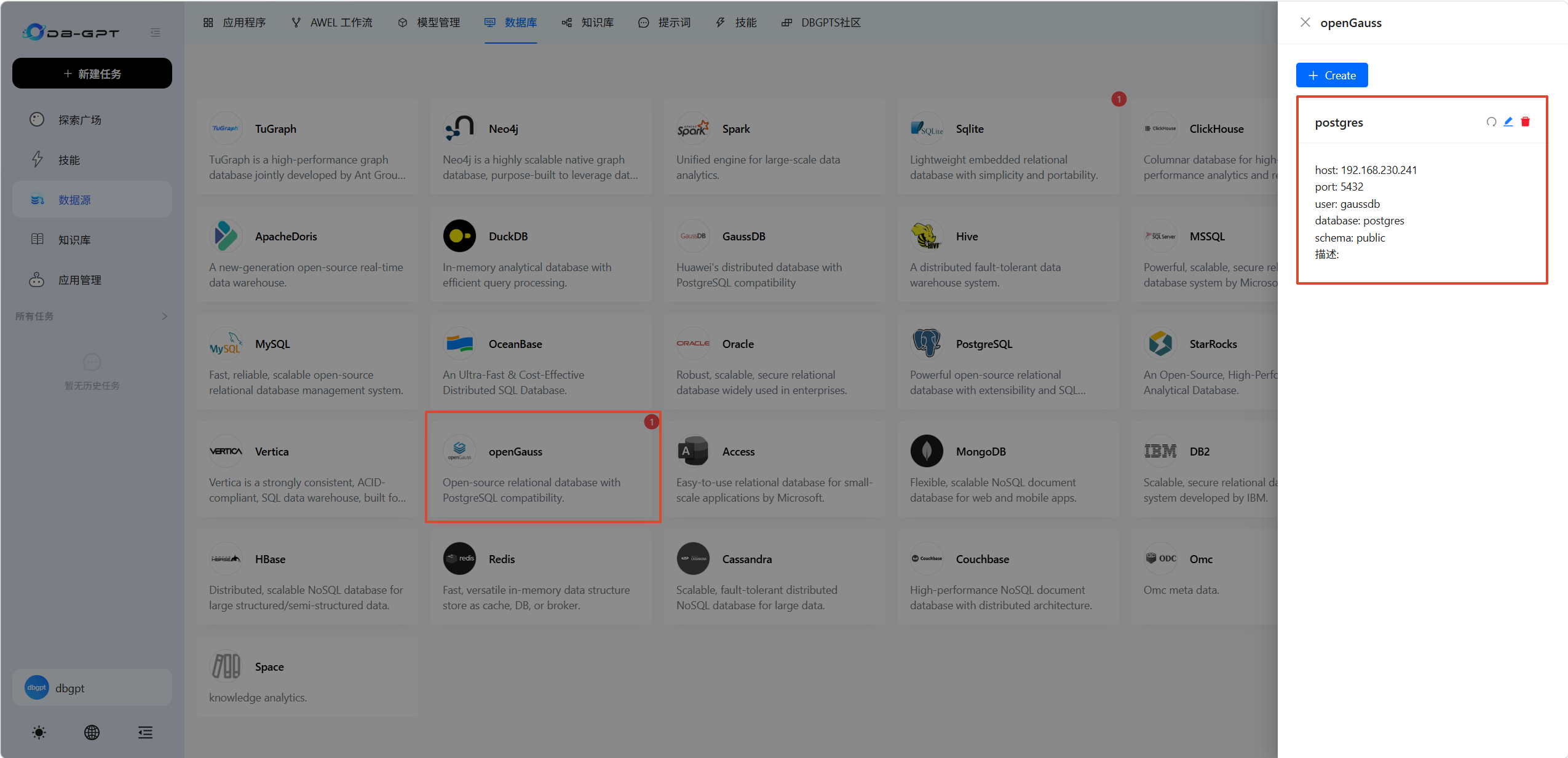Screen dimensions: 1568x758
Task: Click the blue edit pencil icon
Action: point(1508,122)
